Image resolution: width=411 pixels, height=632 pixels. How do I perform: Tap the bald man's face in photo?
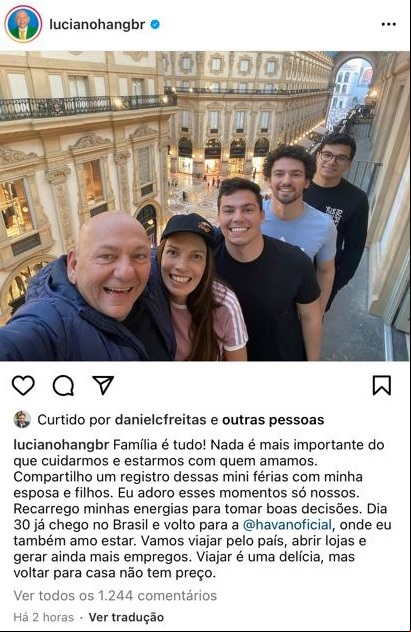click(x=109, y=266)
